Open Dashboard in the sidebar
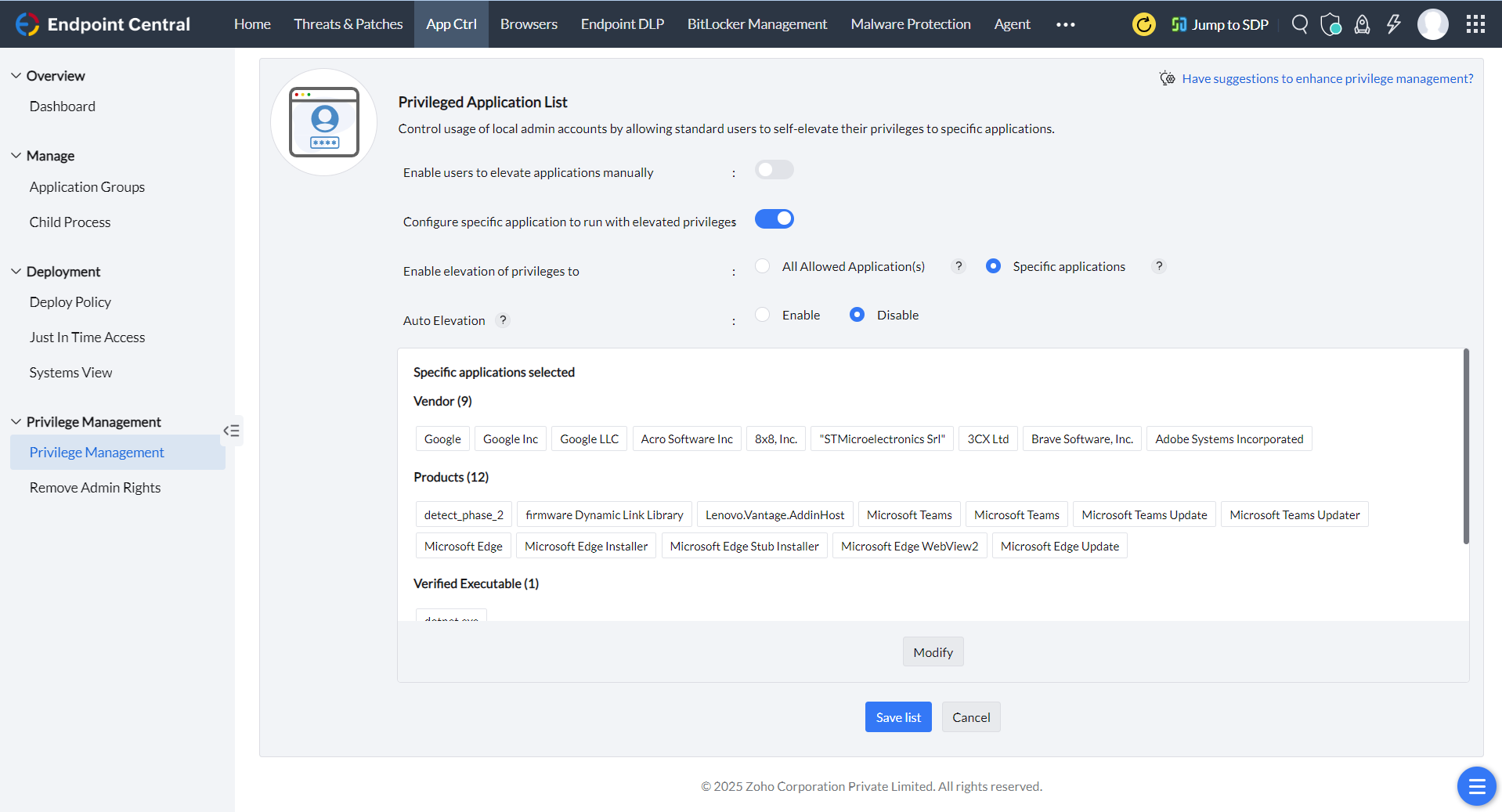The width and height of the screenshot is (1502, 812). (x=63, y=106)
